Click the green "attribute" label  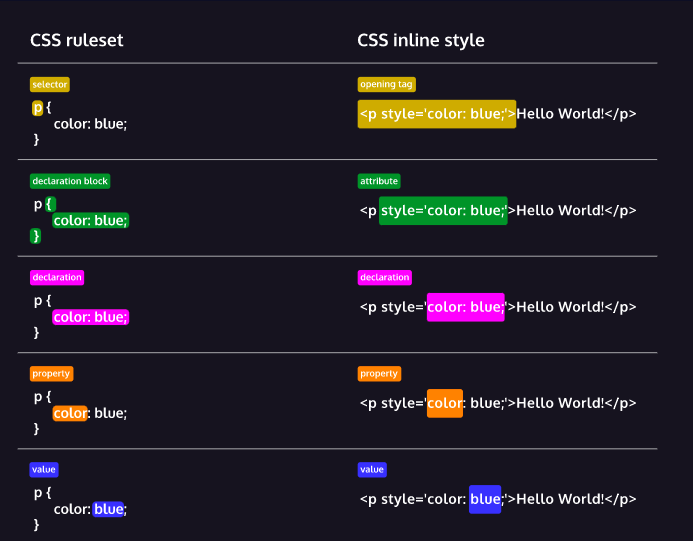(x=379, y=181)
